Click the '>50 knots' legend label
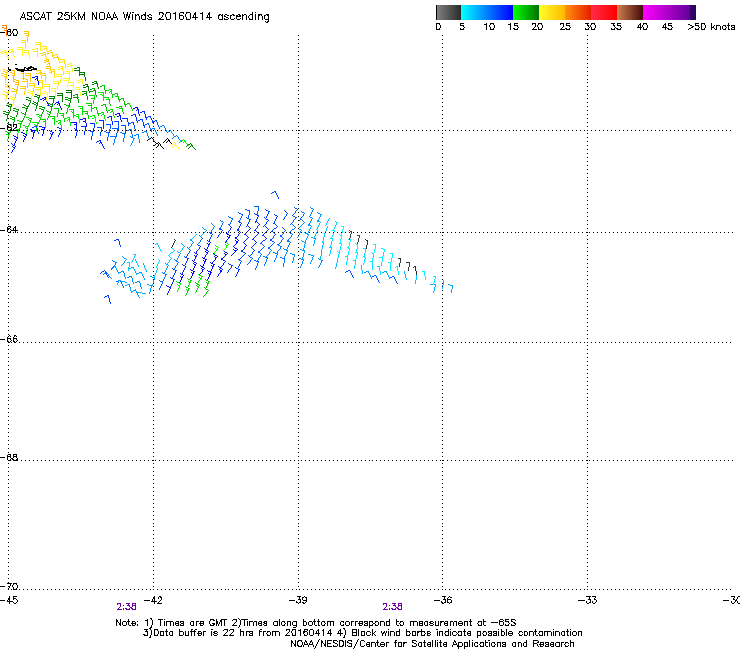This screenshot has height=650, width=740. 711,27
